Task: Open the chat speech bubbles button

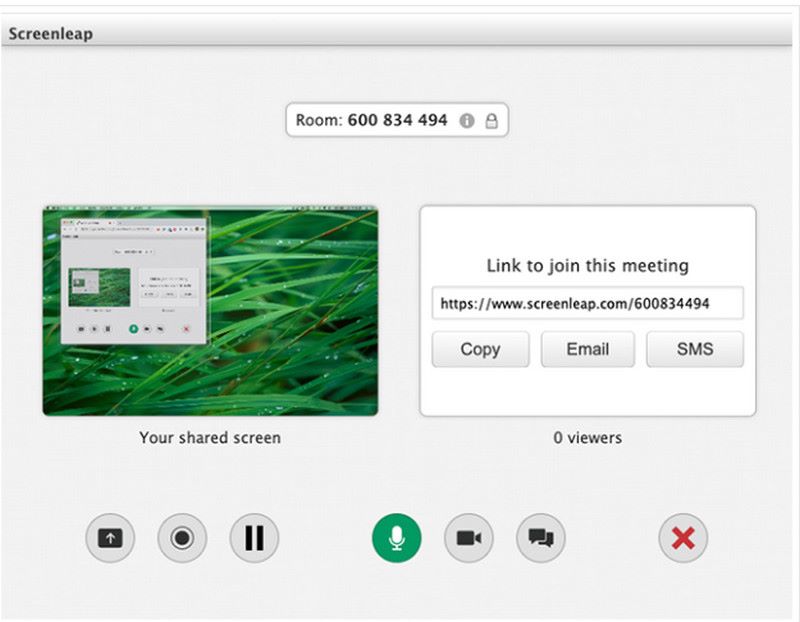Action: tap(541, 538)
